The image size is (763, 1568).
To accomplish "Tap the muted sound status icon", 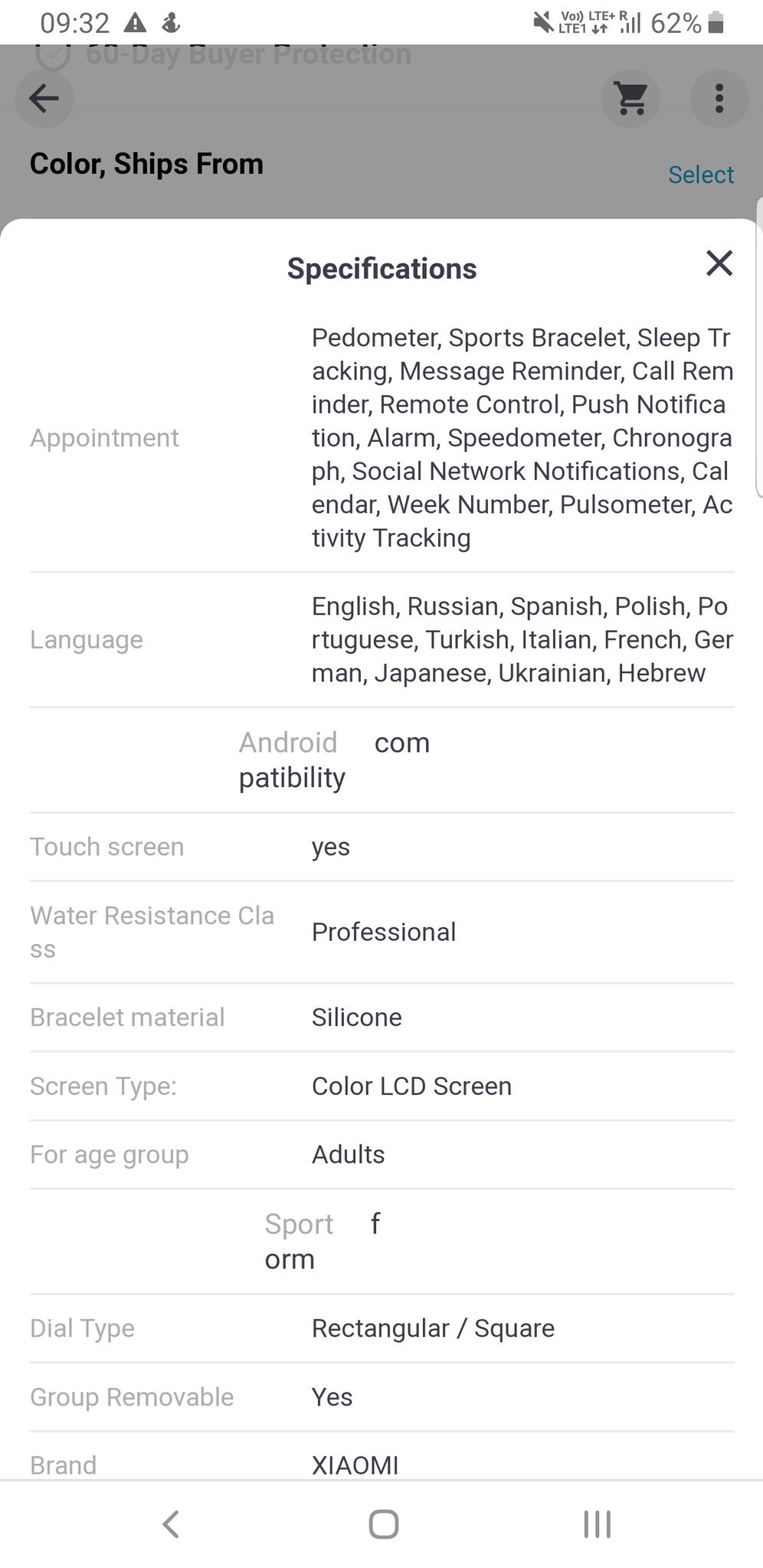I will click(542, 23).
